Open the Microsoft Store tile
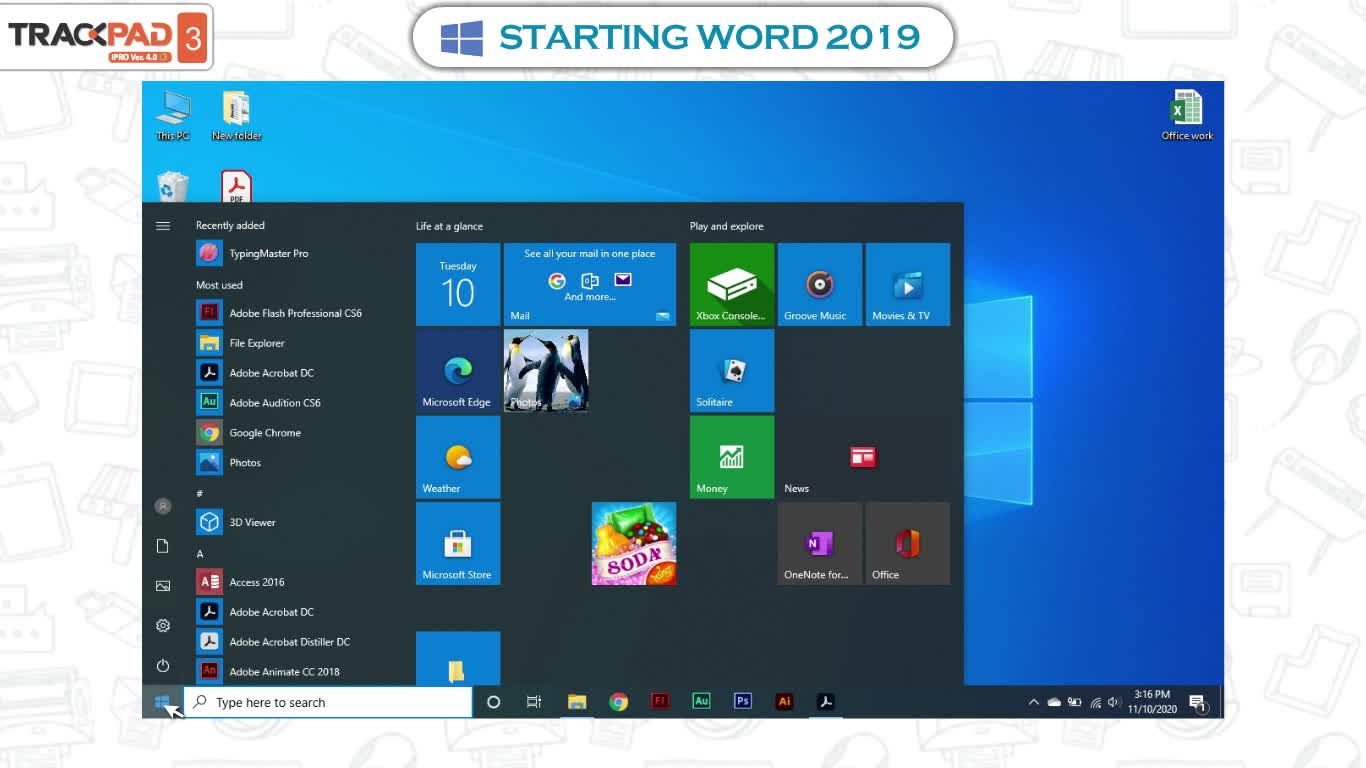 (x=458, y=543)
